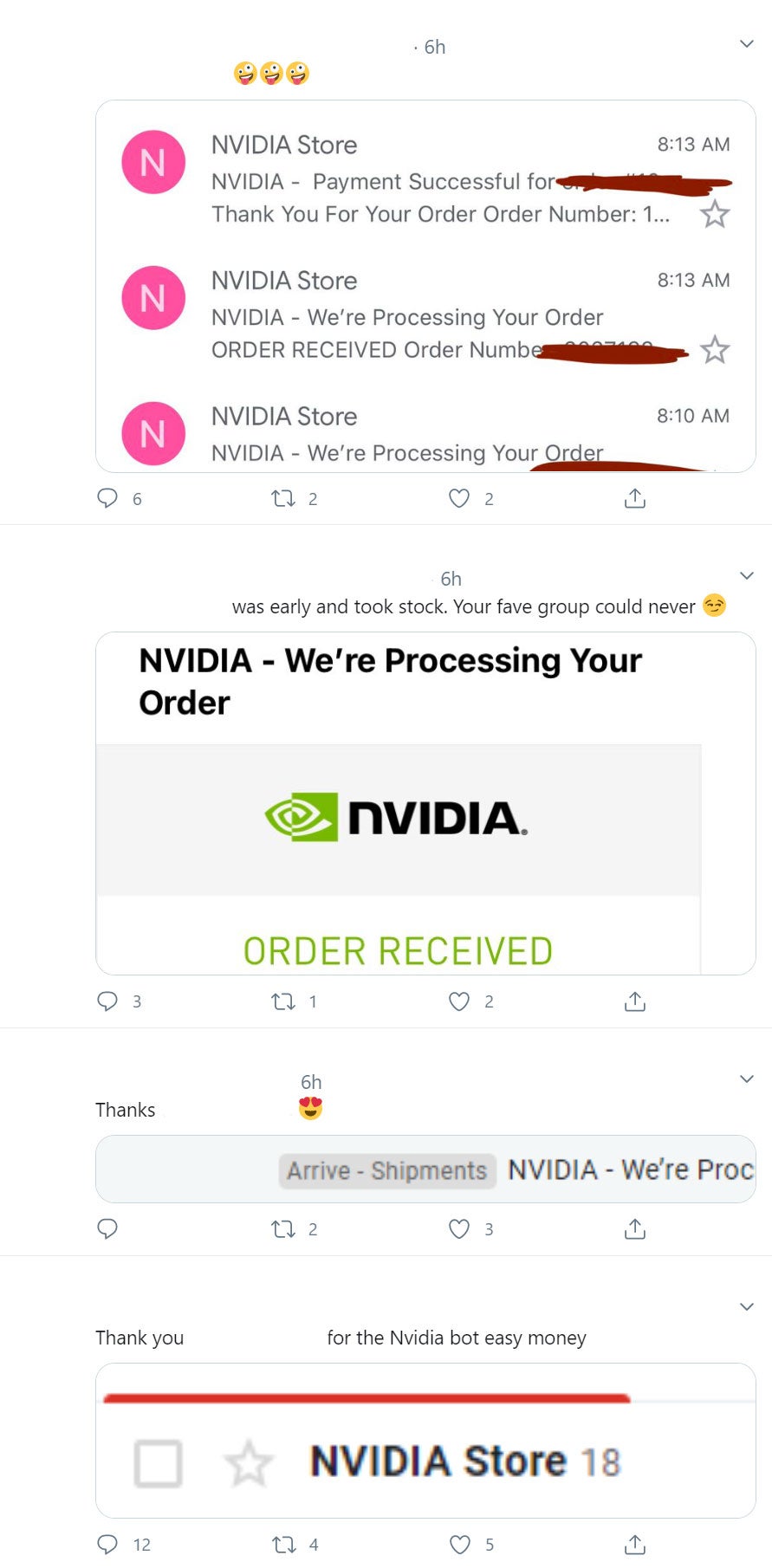Expand the options chevron on the last tweet
This screenshot has width=772, height=1568.
pyautogui.click(x=746, y=1307)
